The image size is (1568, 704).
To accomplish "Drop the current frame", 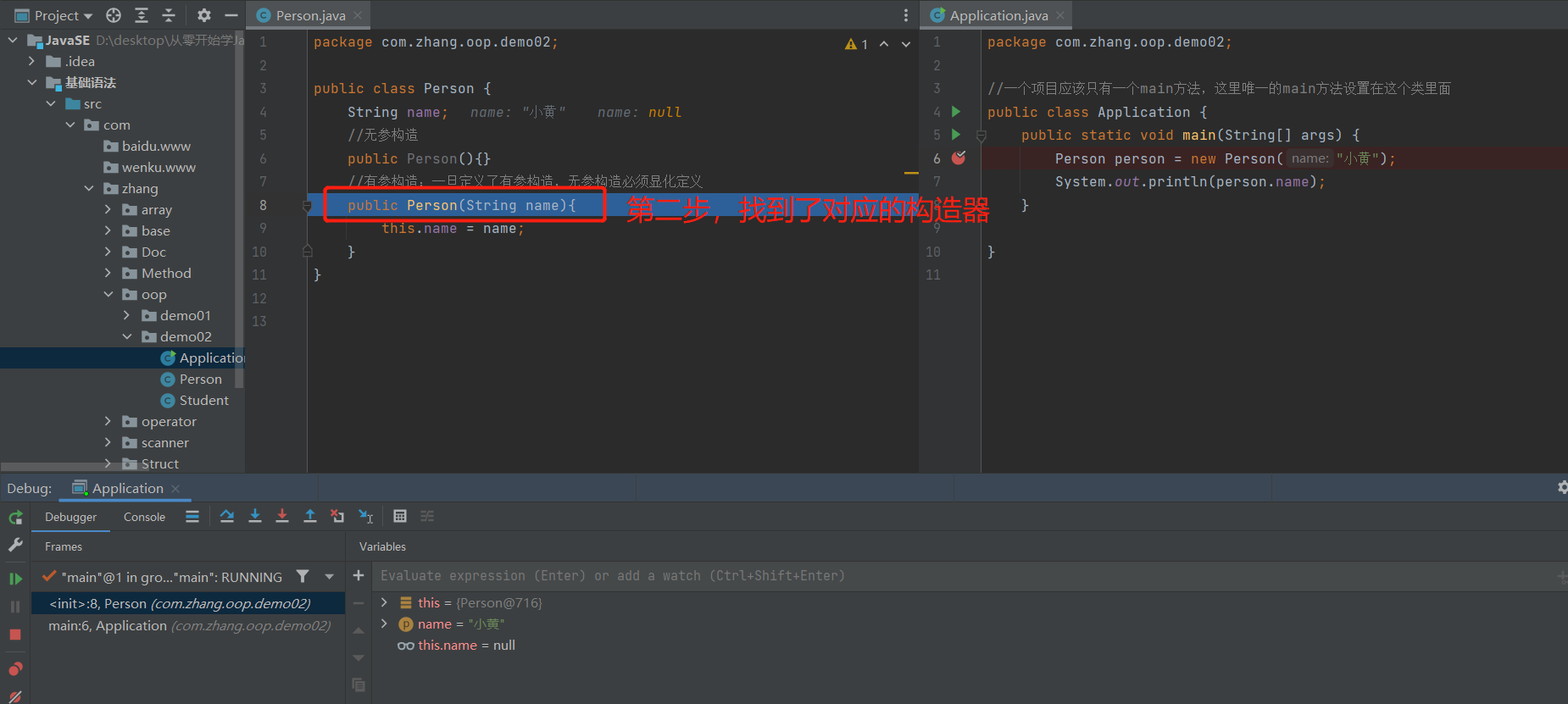I will [337, 517].
